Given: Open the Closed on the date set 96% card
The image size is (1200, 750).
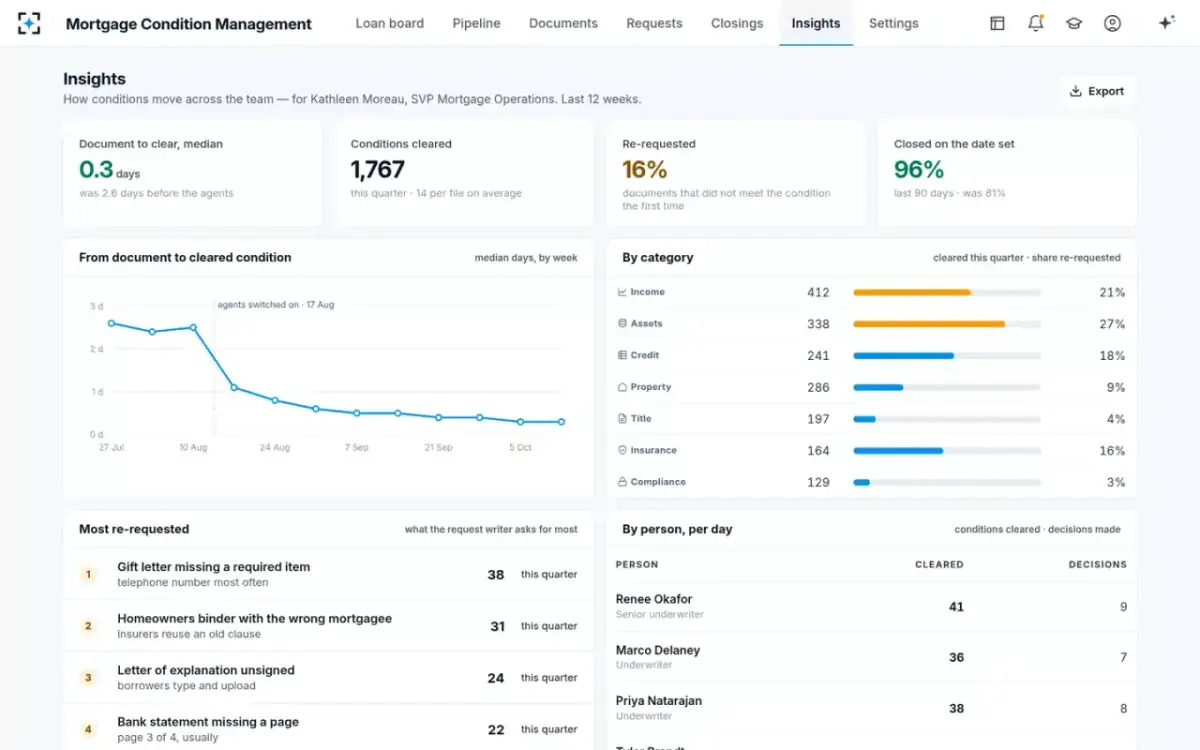Looking at the screenshot, I should click(x=1007, y=173).
